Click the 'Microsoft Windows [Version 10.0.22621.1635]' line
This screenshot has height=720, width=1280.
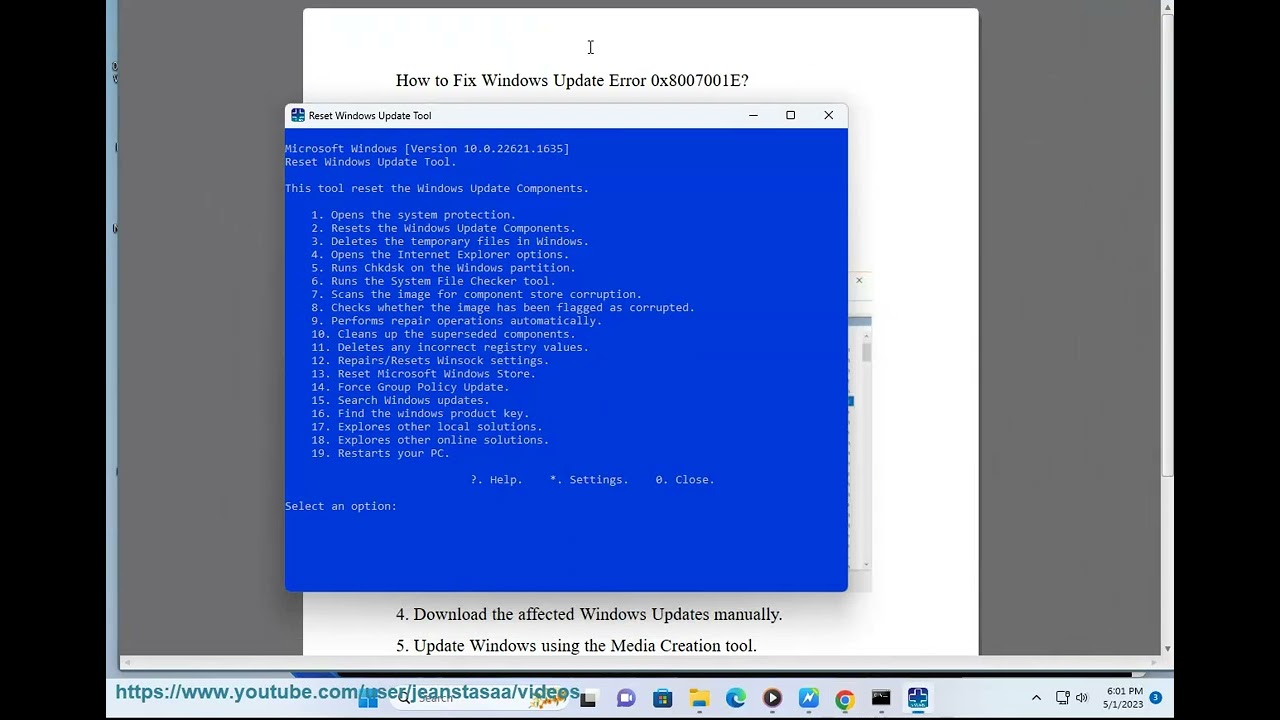[x=427, y=149]
